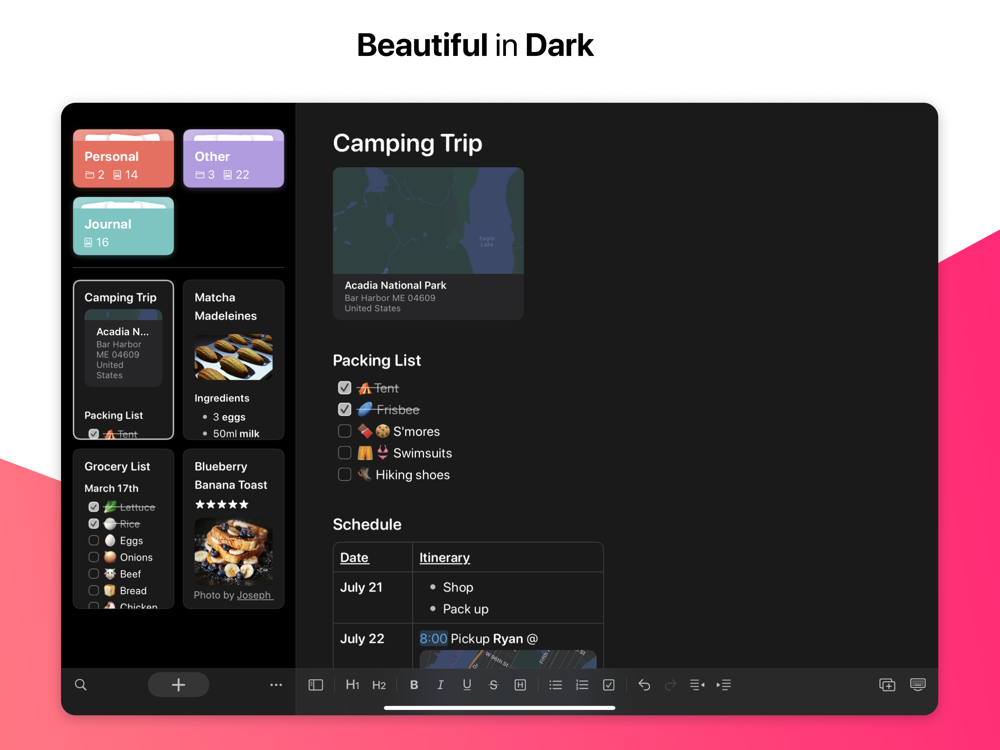Image resolution: width=1000 pixels, height=750 pixels.
Task: Click the Shop bullet item
Action: click(x=458, y=587)
